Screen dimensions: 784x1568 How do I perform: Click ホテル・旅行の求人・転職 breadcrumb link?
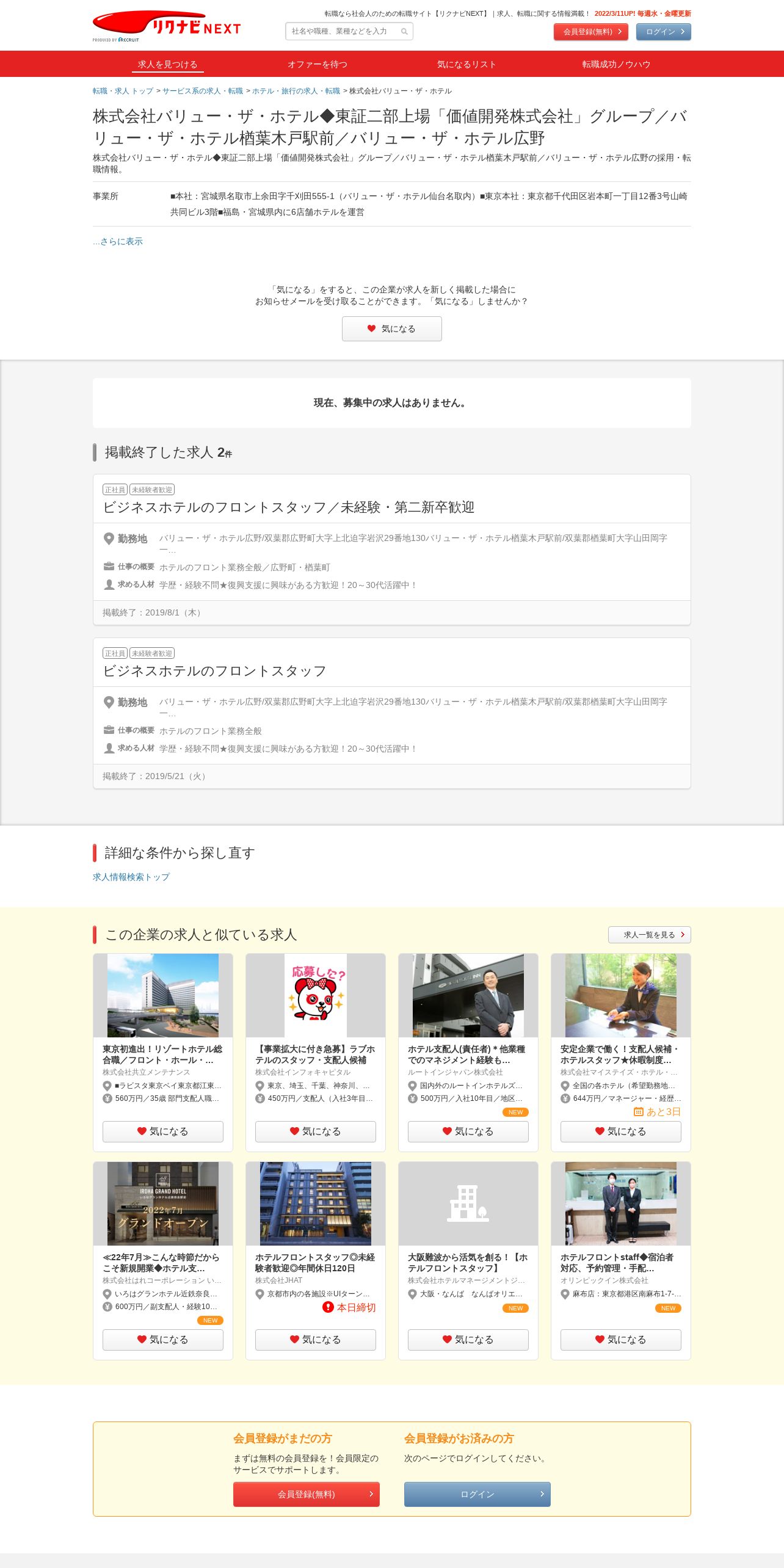coord(296,91)
